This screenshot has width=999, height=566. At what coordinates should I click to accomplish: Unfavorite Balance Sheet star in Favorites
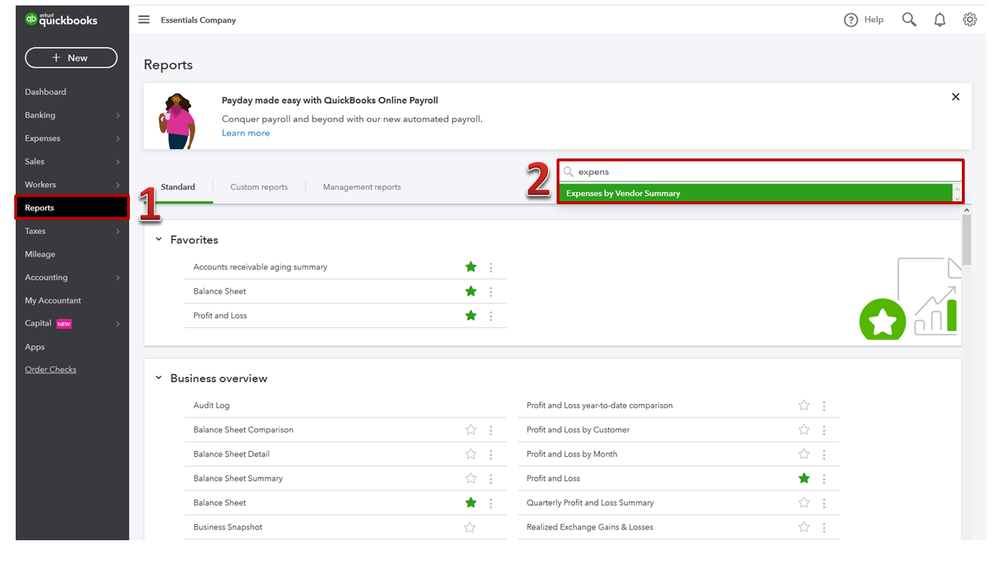click(471, 291)
